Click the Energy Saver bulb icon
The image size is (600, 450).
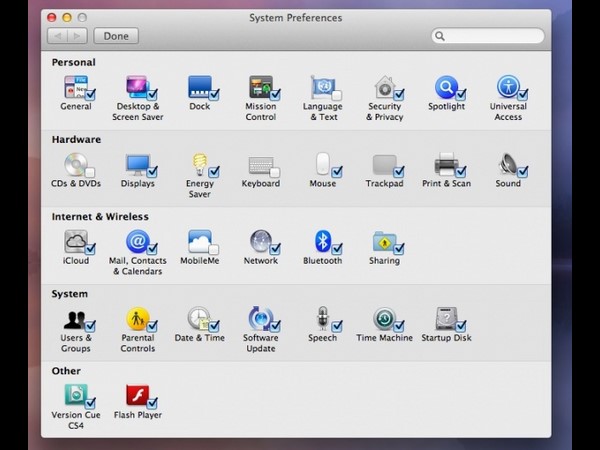point(199,164)
